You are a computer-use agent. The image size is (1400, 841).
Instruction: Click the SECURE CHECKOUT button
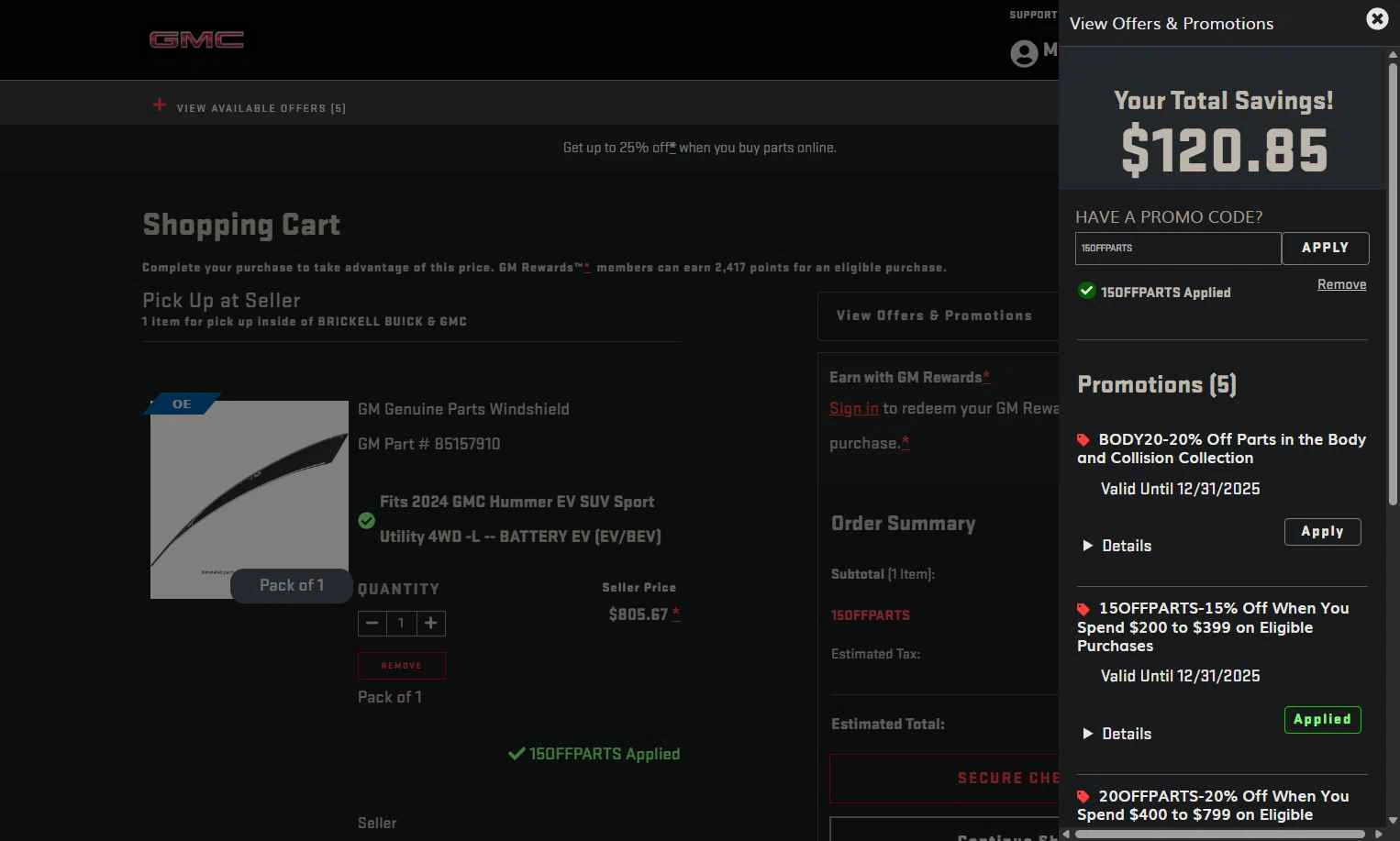[944, 779]
